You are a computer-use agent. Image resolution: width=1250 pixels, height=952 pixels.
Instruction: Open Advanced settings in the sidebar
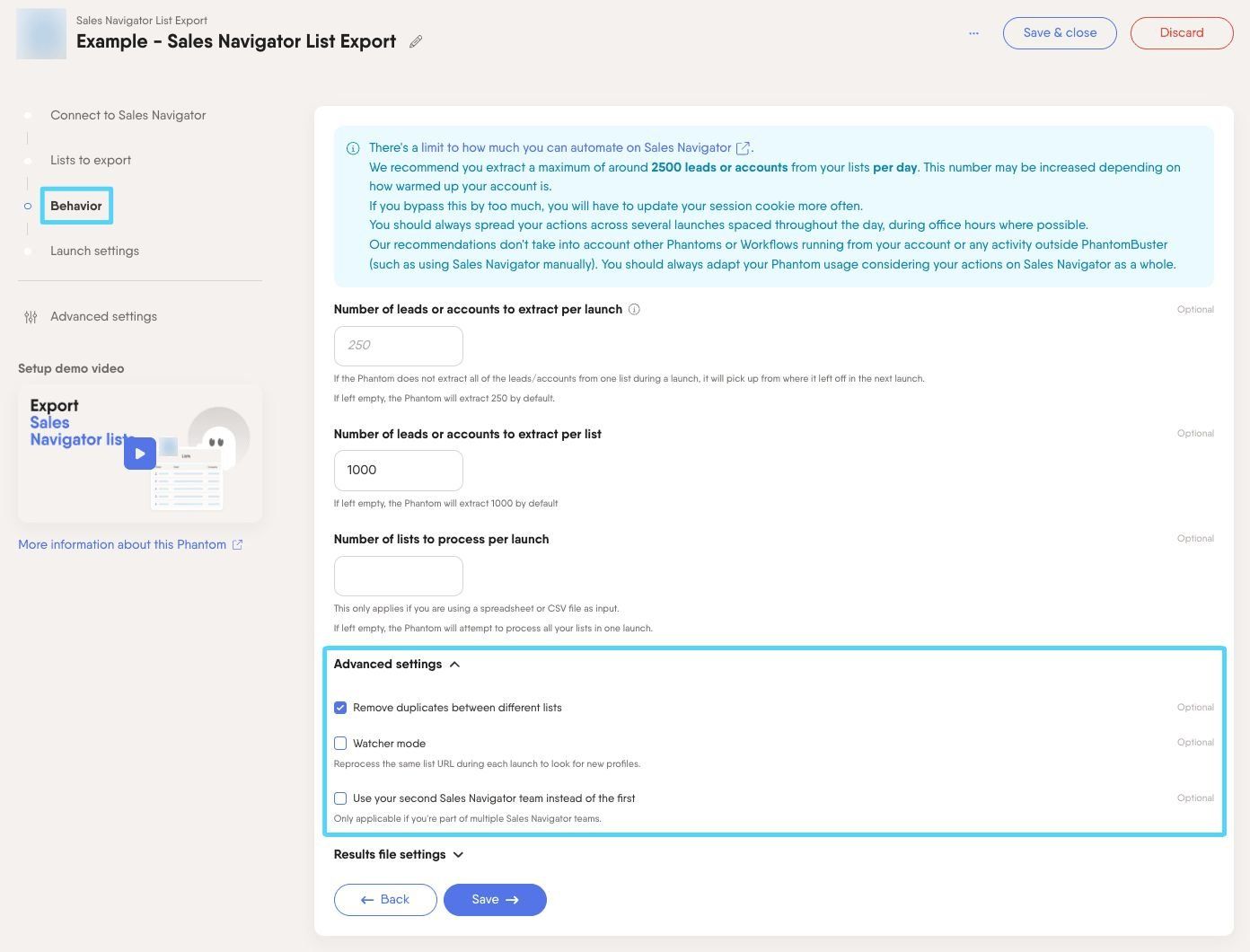[103, 316]
